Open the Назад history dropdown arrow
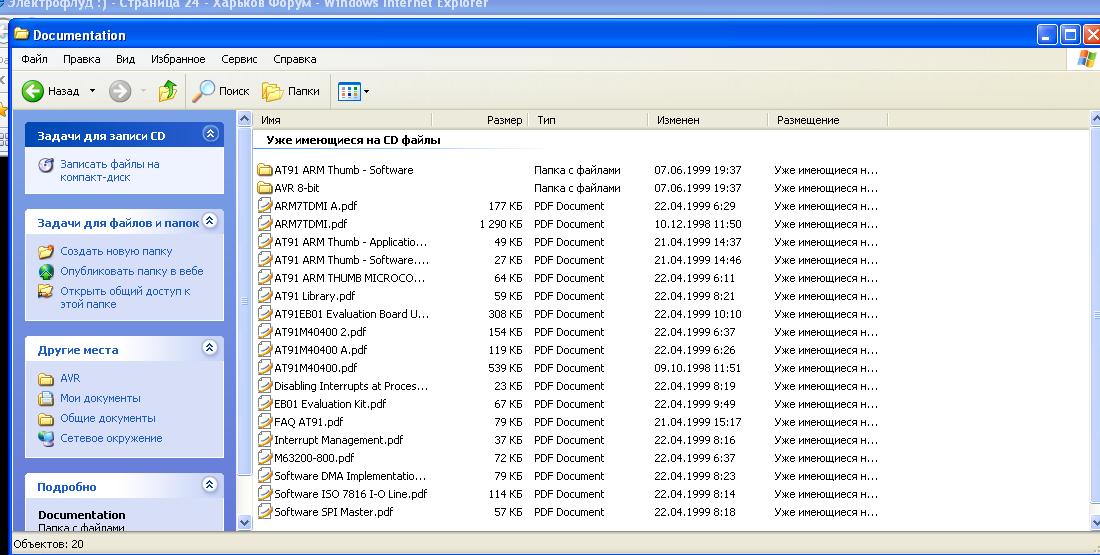The width and height of the screenshot is (1100, 555). 92,91
